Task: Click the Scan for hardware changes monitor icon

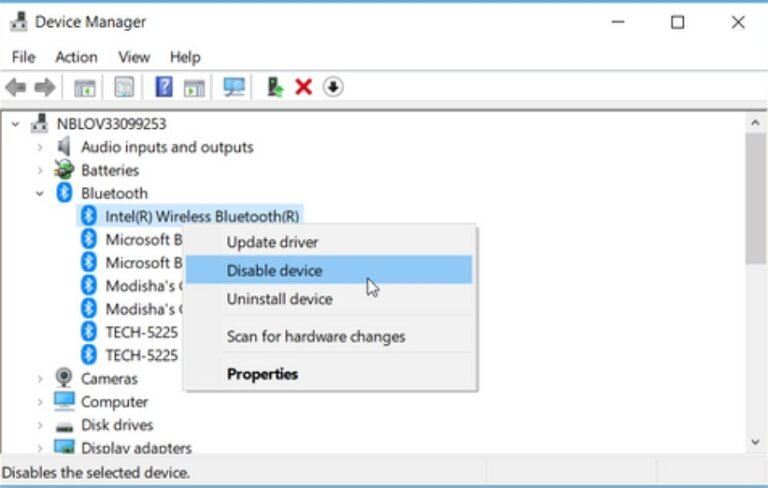Action: (x=234, y=88)
